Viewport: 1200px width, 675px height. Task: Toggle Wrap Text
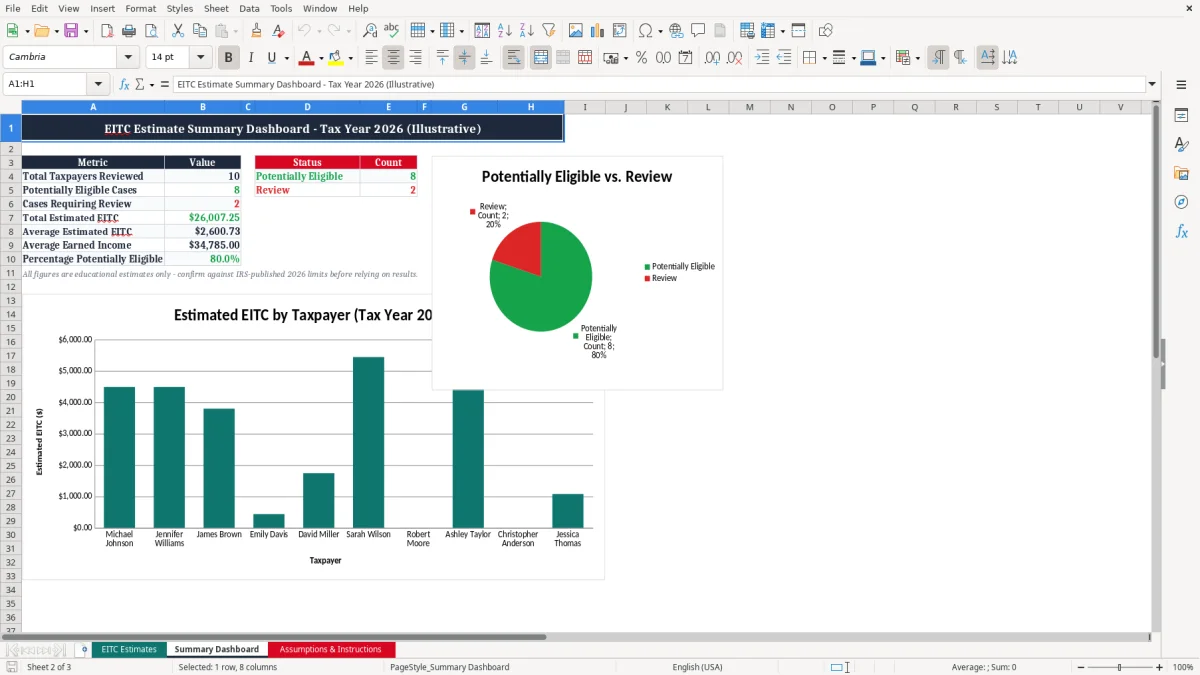pyautogui.click(x=514, y=58)
